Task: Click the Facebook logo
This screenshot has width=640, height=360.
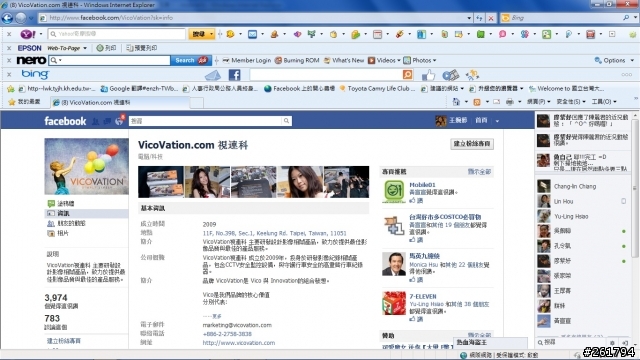Action: (65, 121)
